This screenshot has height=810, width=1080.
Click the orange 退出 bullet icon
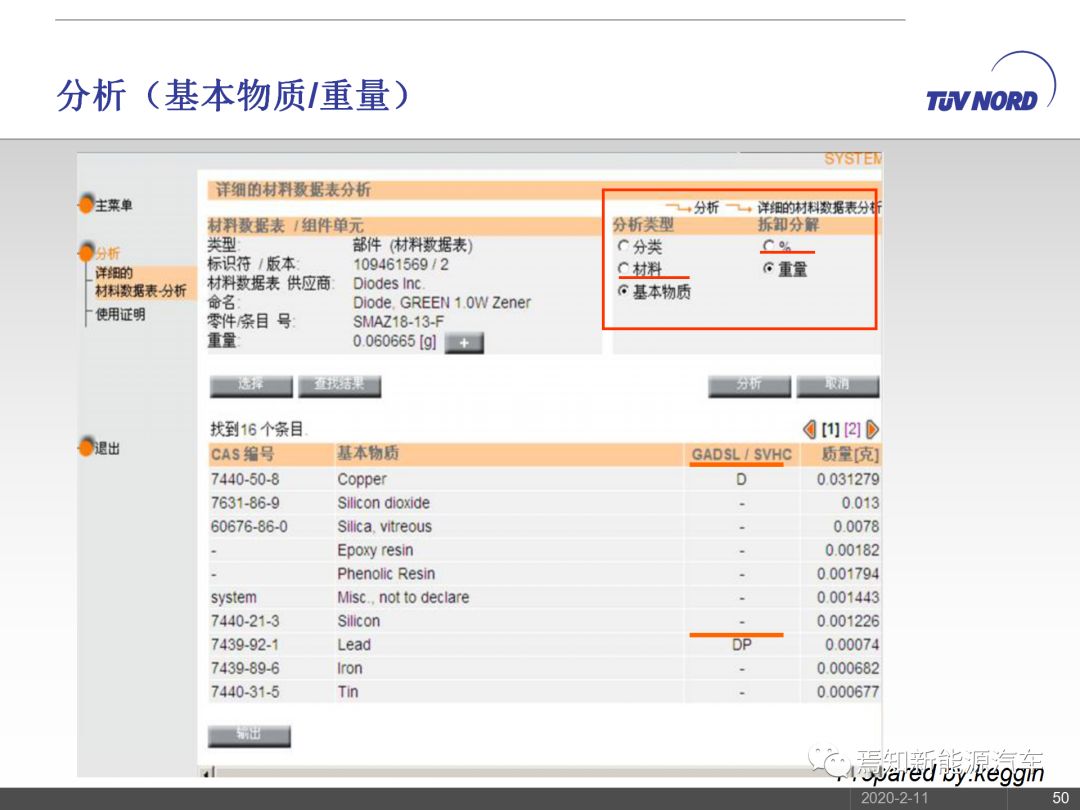[x=86, y=448]
